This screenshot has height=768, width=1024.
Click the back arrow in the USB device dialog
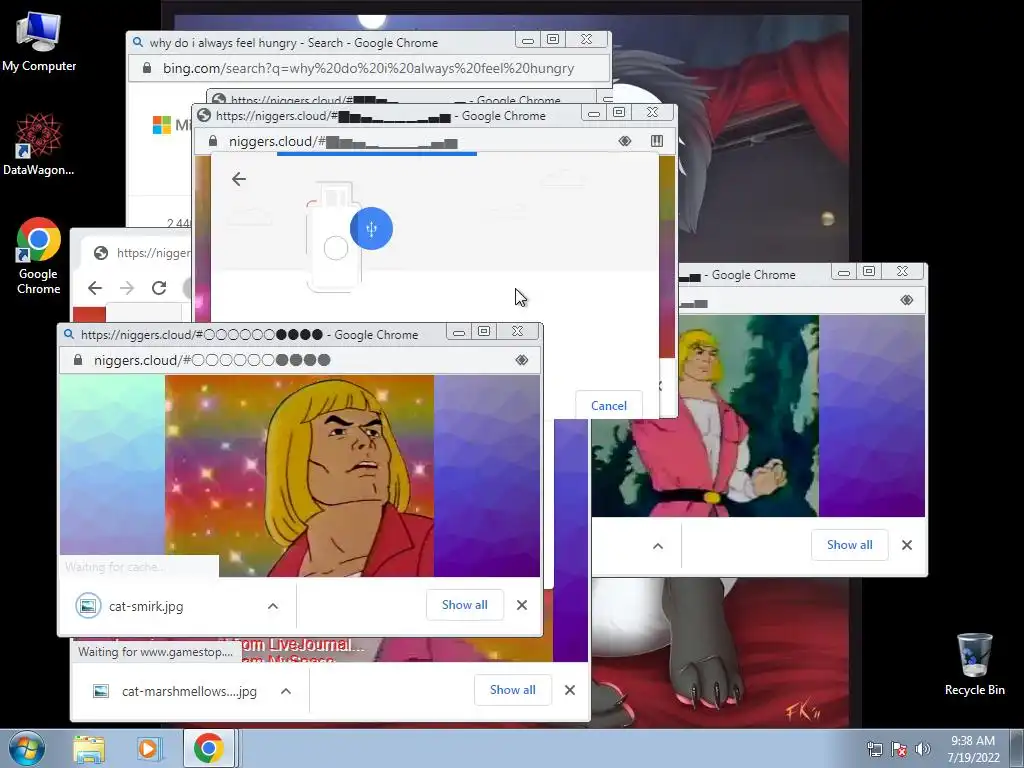click(238, 179)
